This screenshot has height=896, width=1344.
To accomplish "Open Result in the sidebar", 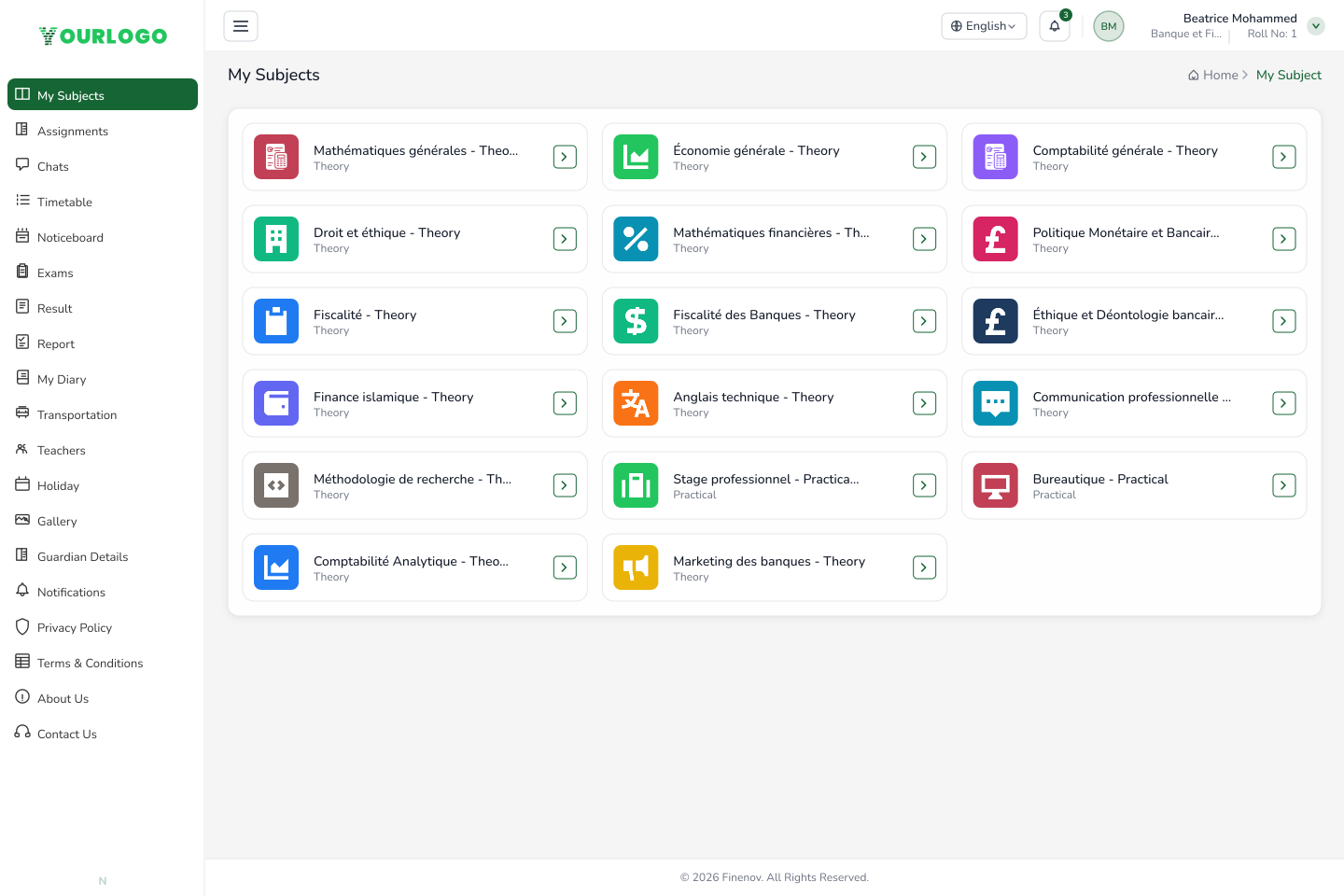I will [x=103, y=308].
